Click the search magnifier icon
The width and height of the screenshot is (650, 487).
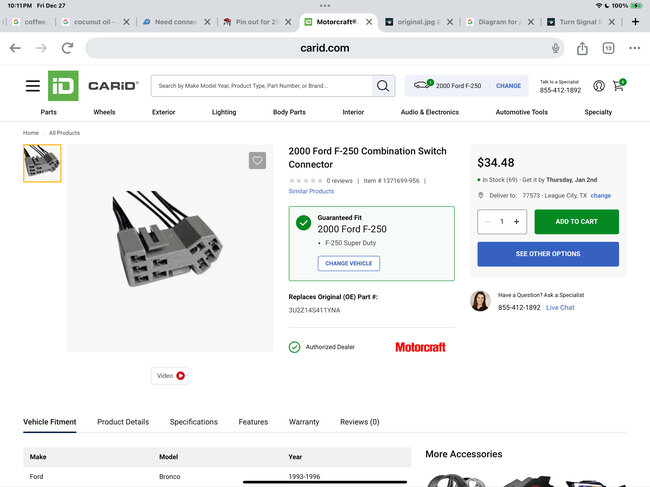[383, 86]
